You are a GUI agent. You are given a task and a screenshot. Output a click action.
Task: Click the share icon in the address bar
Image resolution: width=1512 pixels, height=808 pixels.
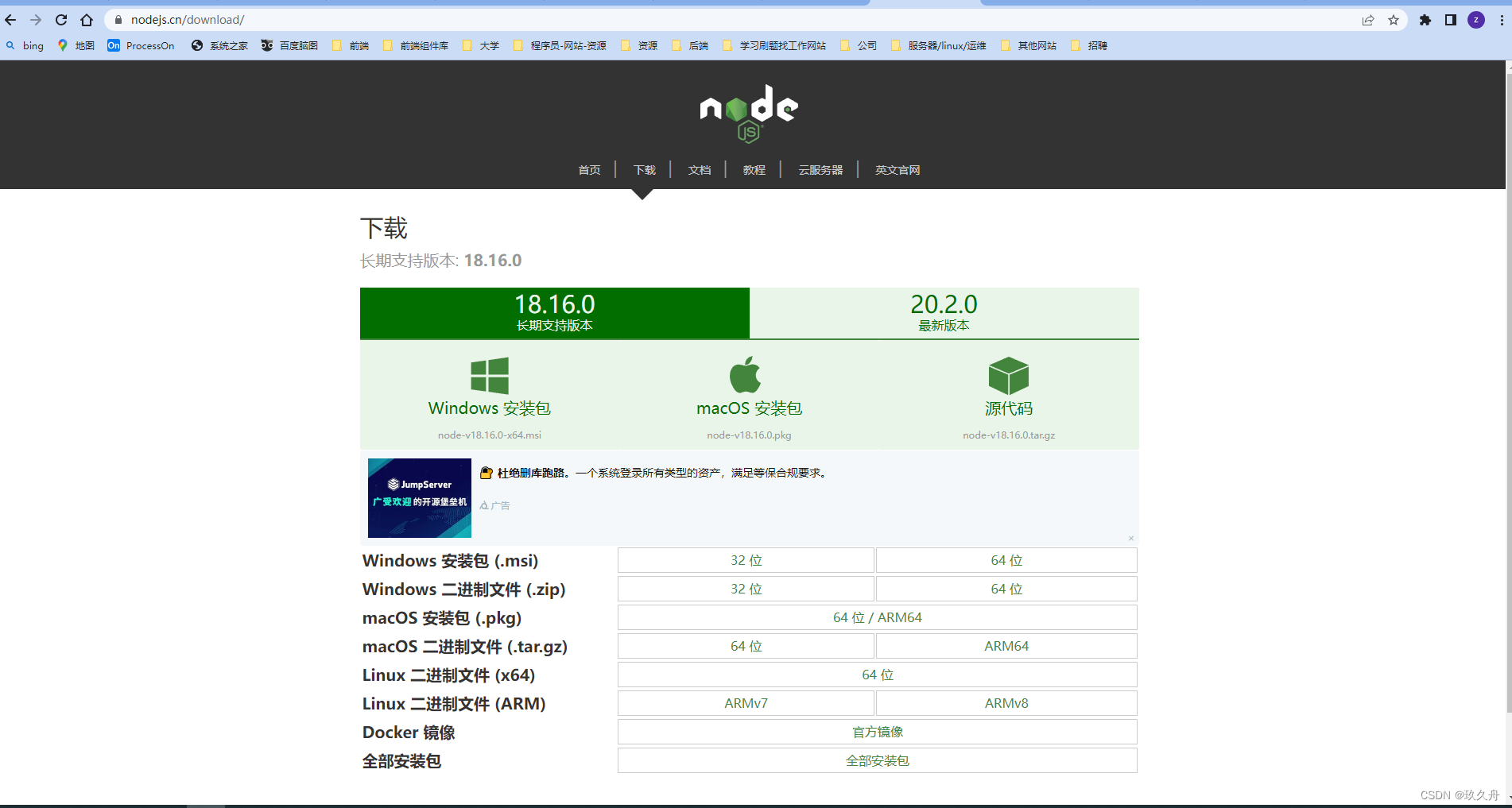click(1368, 20)
